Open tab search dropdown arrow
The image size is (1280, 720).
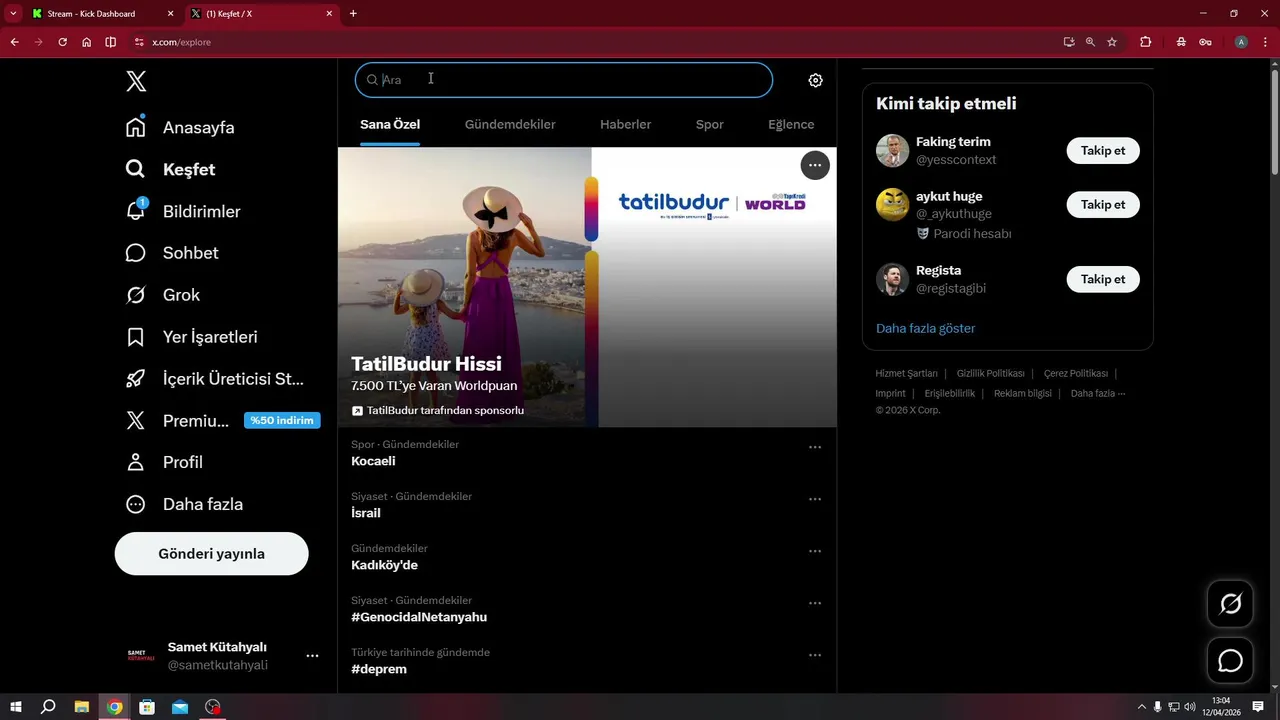(x=13, y=13)
